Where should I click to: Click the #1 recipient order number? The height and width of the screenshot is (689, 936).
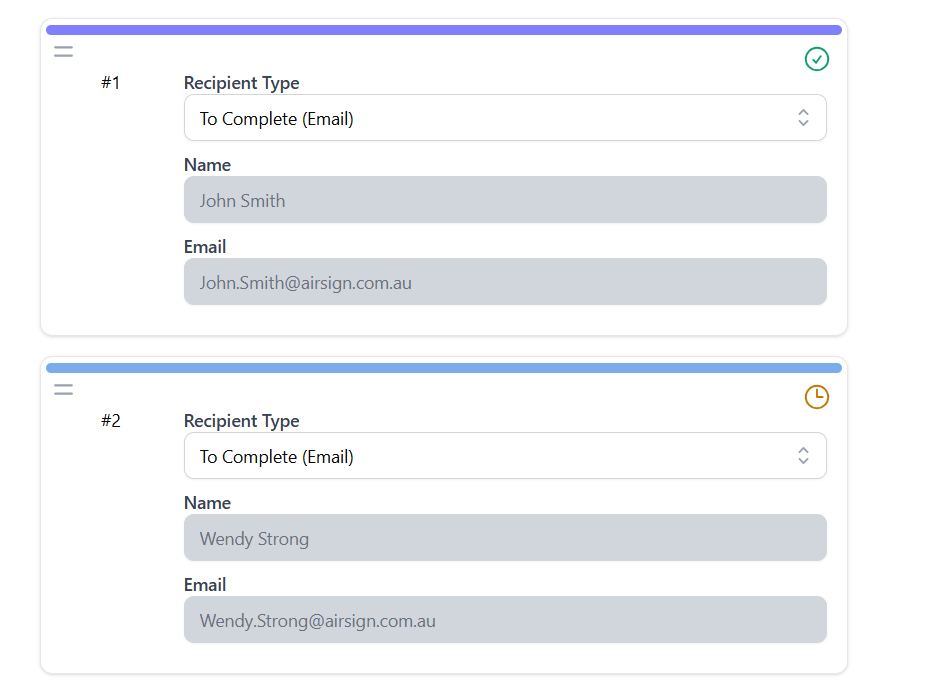(110, 83)
